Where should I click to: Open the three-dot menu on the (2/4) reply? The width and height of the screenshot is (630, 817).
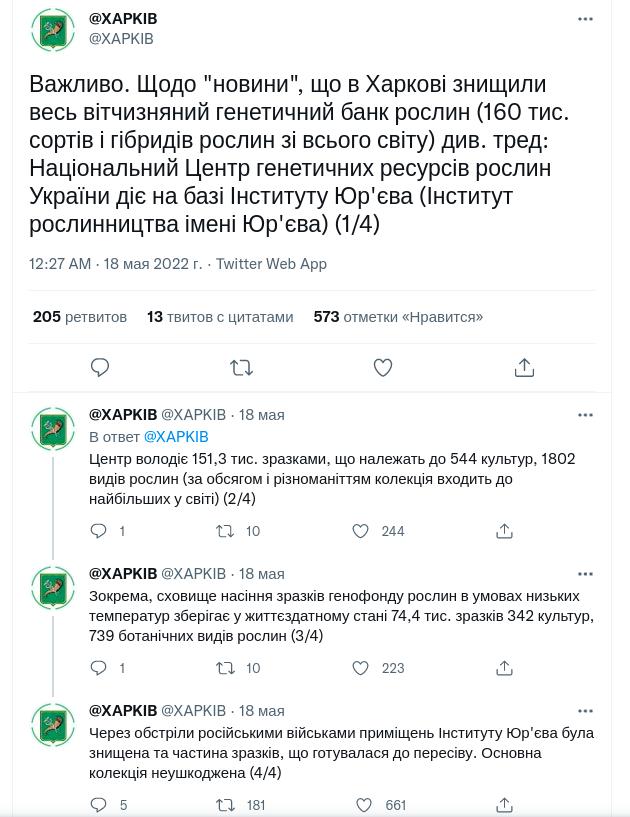point(586,415)
